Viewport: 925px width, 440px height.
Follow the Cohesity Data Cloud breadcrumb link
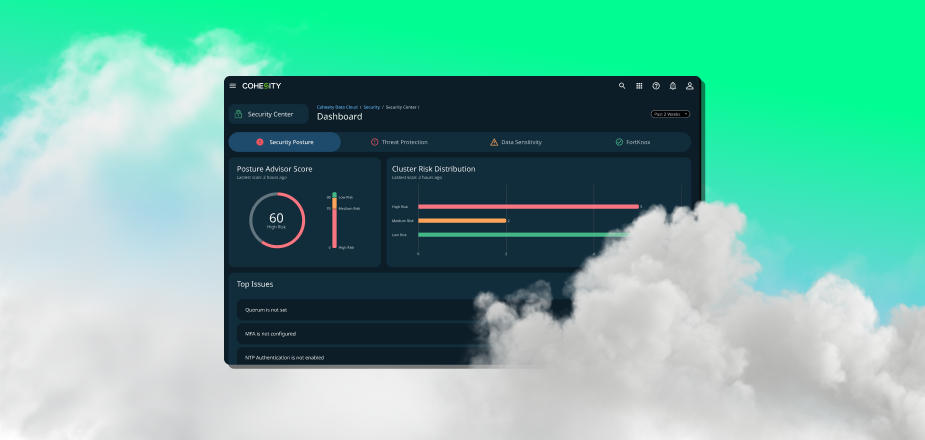click(x=337, y=107)
